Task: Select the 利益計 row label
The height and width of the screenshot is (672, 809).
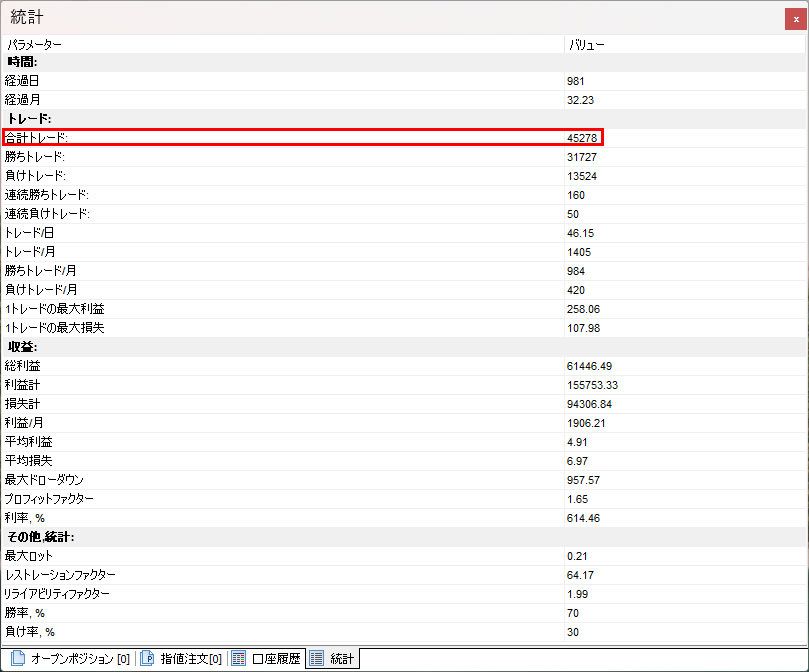Action: pyautogui.click(x=22, y=385)
